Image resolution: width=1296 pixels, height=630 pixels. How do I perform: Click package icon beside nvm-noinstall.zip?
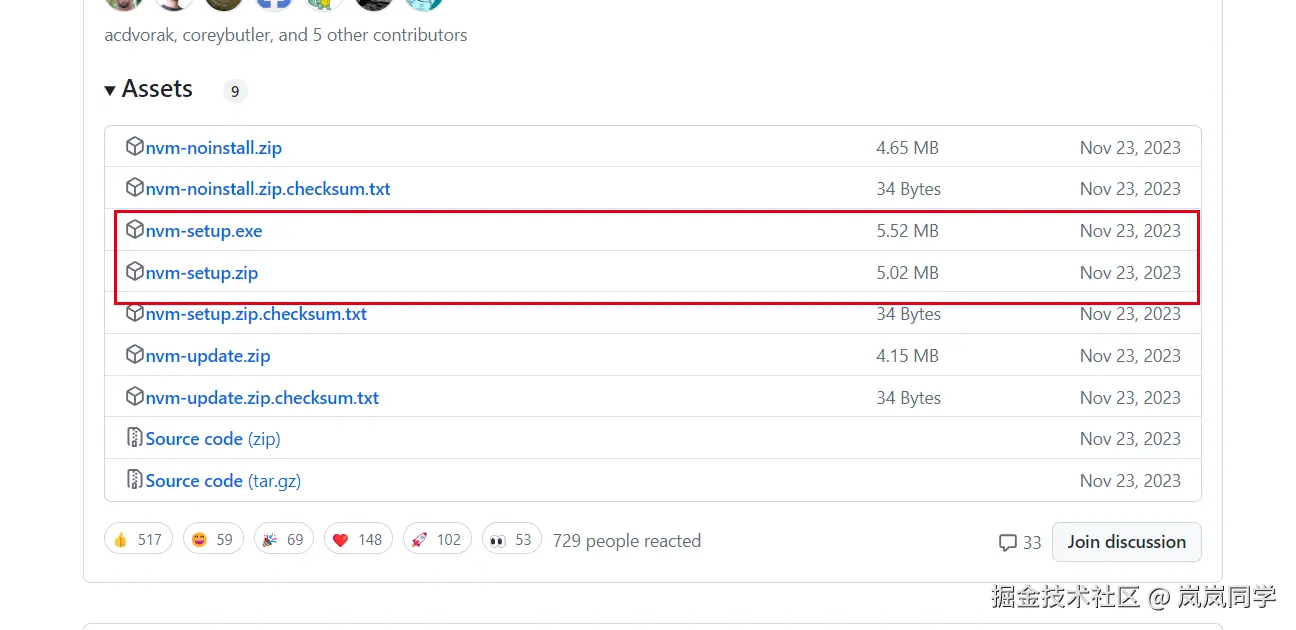coord(135,147)
